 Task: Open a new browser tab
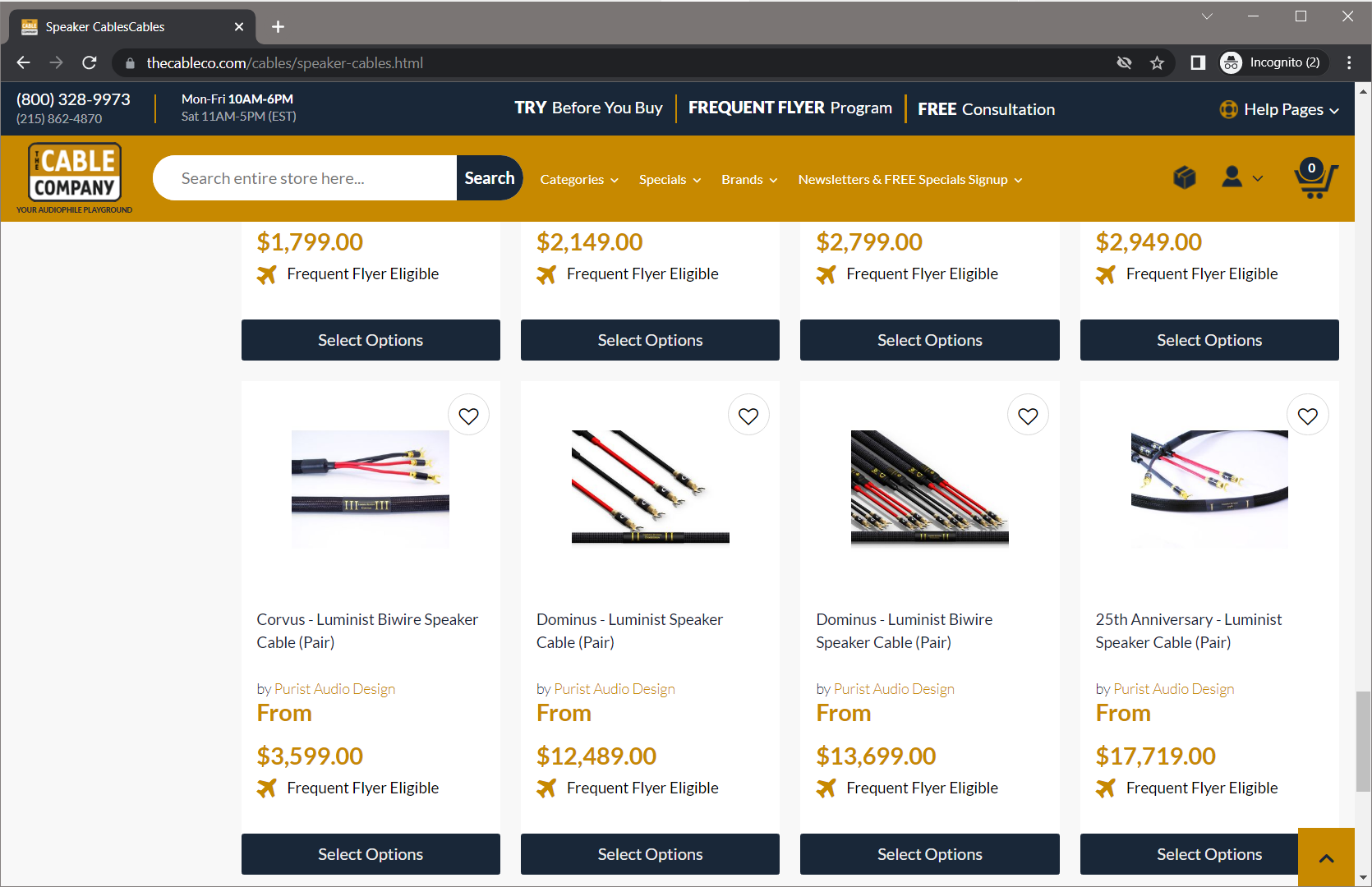click(x=279, y=27)
